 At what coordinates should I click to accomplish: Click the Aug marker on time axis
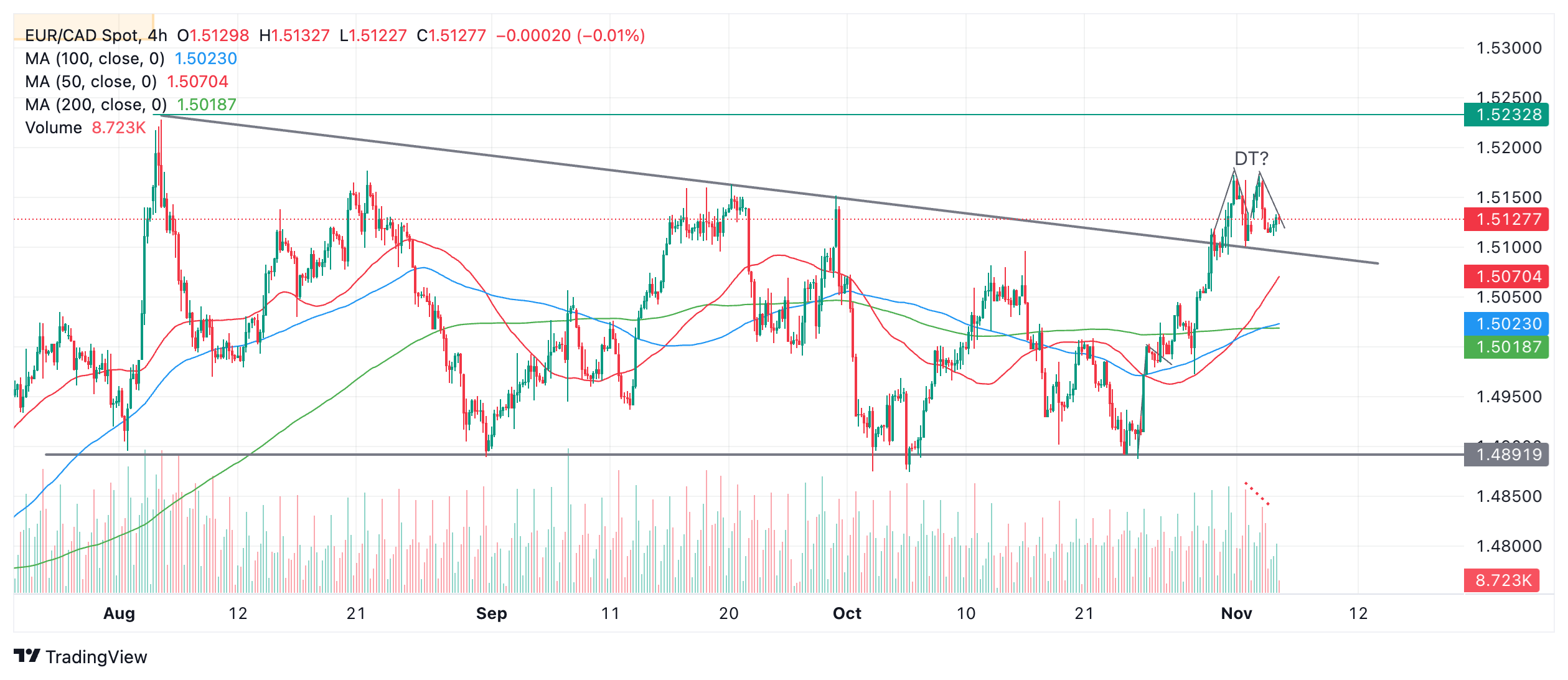[119, 613]
